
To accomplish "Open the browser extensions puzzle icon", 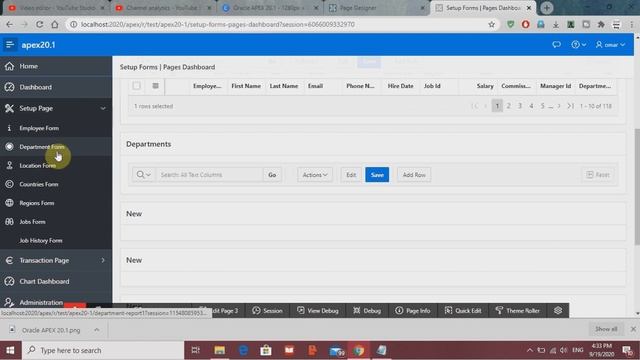I will coord(601,24).
